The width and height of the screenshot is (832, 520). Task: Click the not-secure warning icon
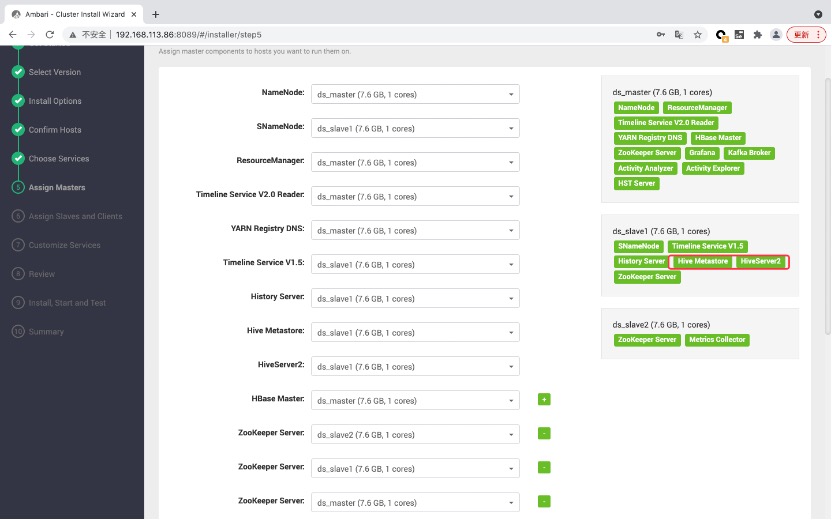point(73,34)
